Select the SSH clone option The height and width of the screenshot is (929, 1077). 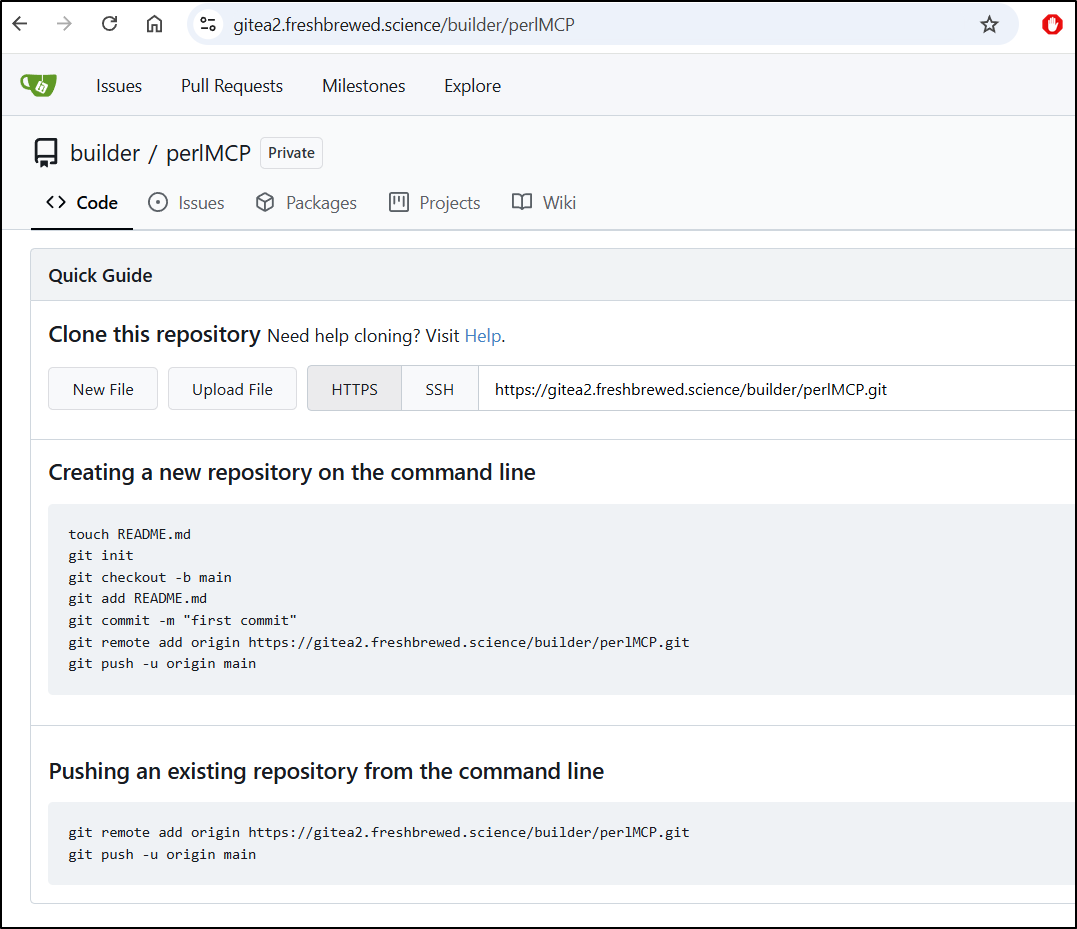pos(440,389)
